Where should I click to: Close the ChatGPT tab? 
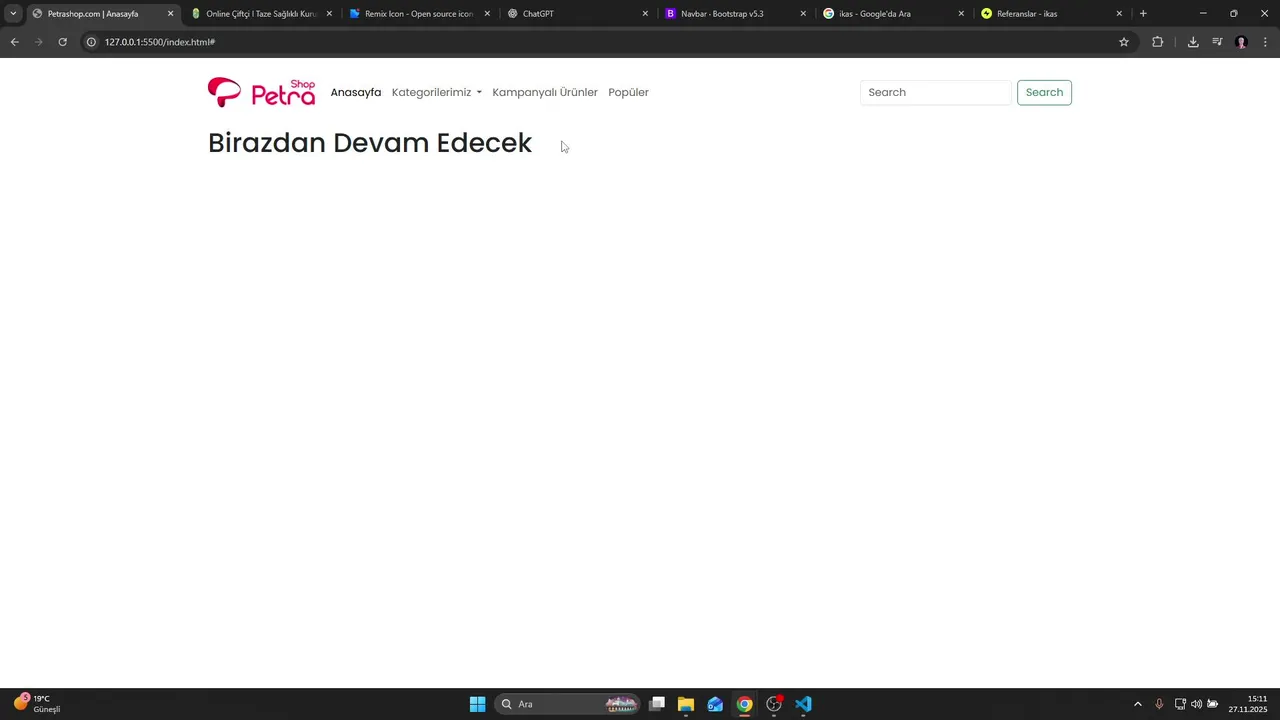[645, 14]
